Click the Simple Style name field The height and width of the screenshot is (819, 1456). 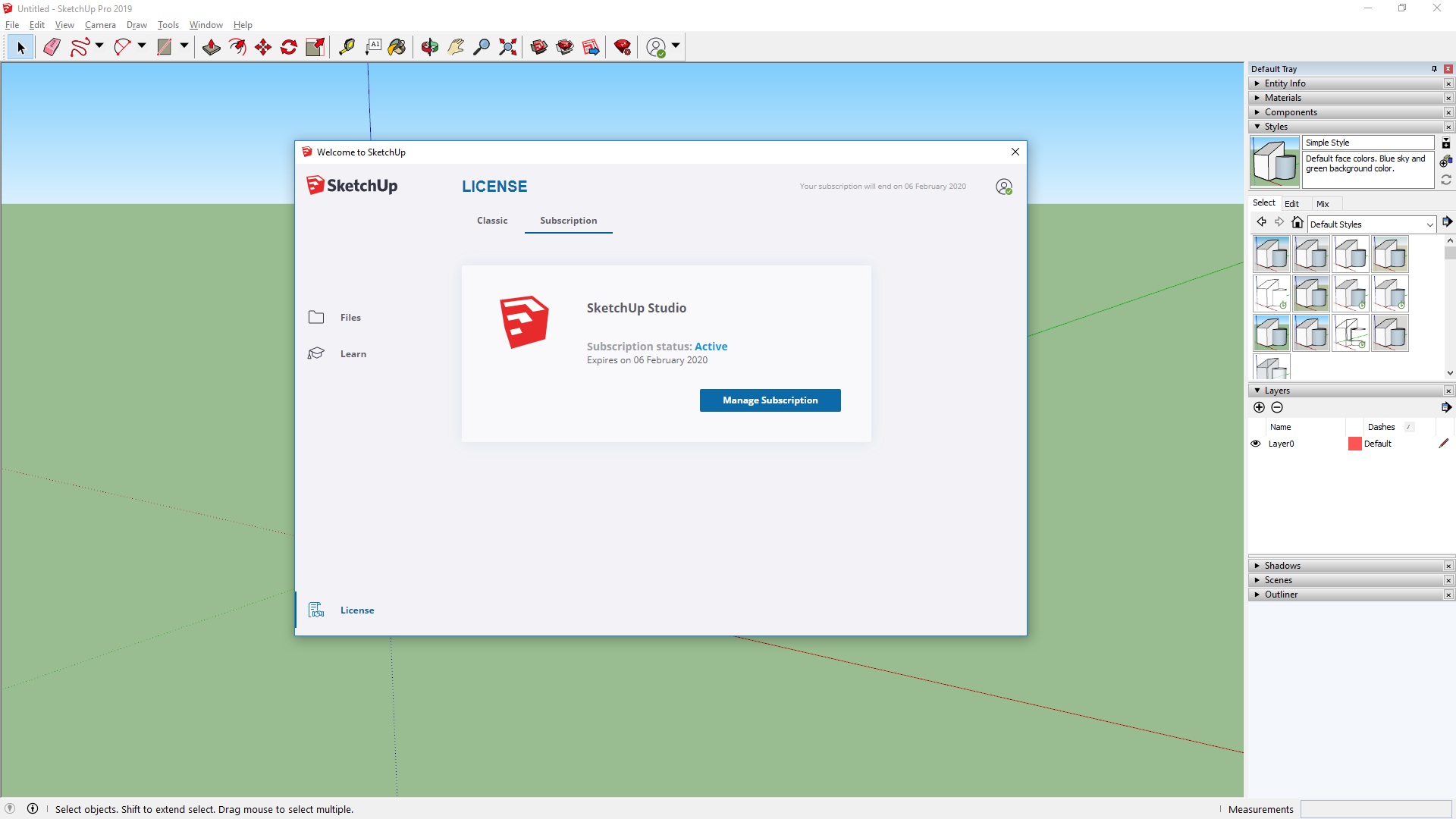1368,143
